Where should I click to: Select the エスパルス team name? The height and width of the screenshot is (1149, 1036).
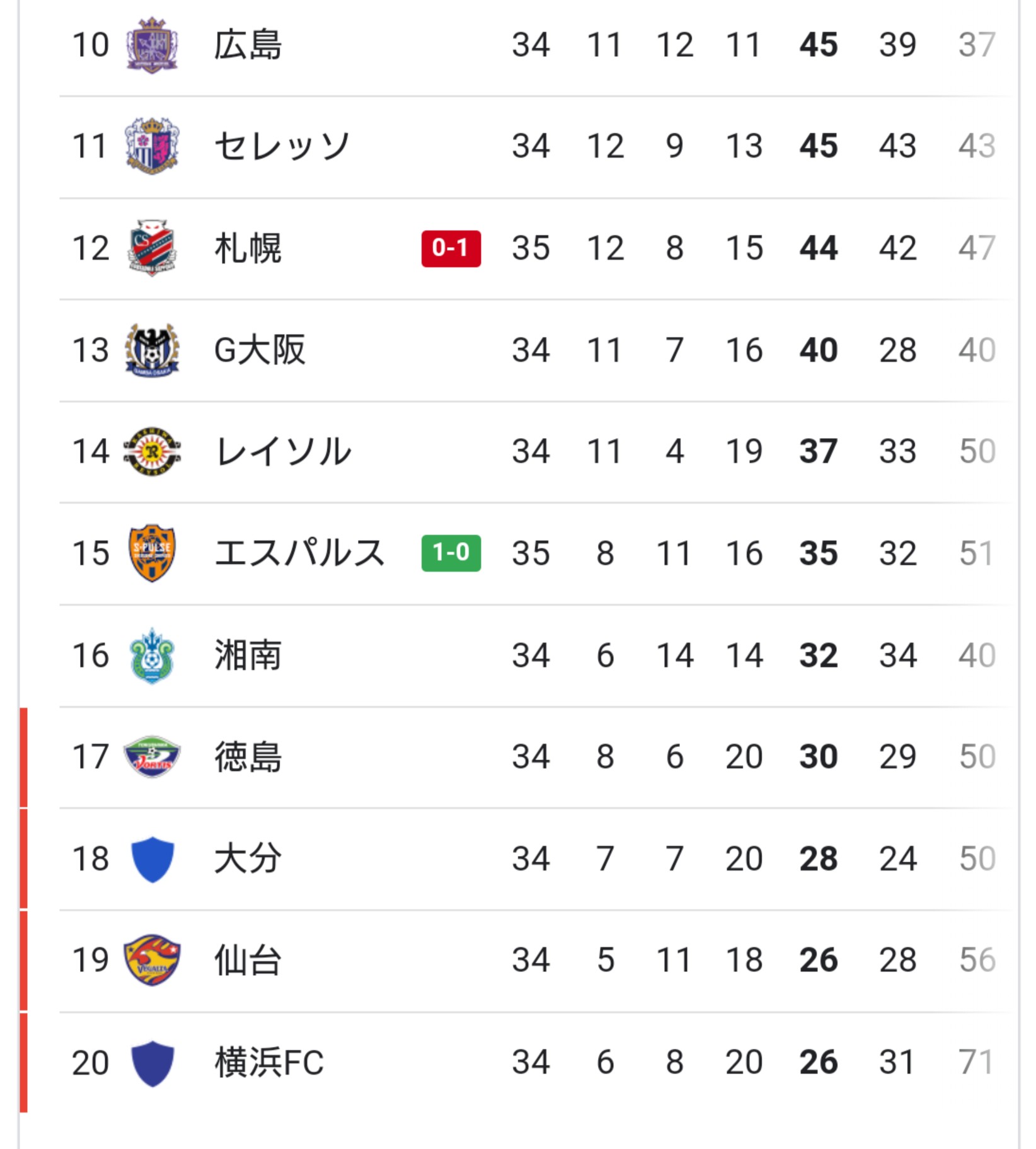coord(299,553)
